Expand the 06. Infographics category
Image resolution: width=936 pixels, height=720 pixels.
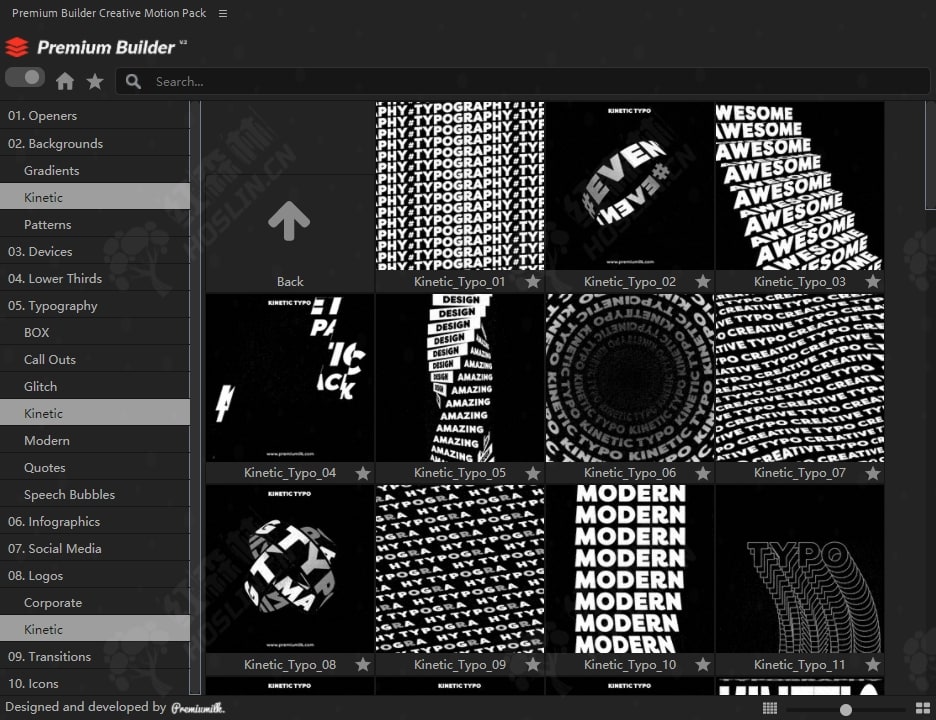tap(95, 521)
